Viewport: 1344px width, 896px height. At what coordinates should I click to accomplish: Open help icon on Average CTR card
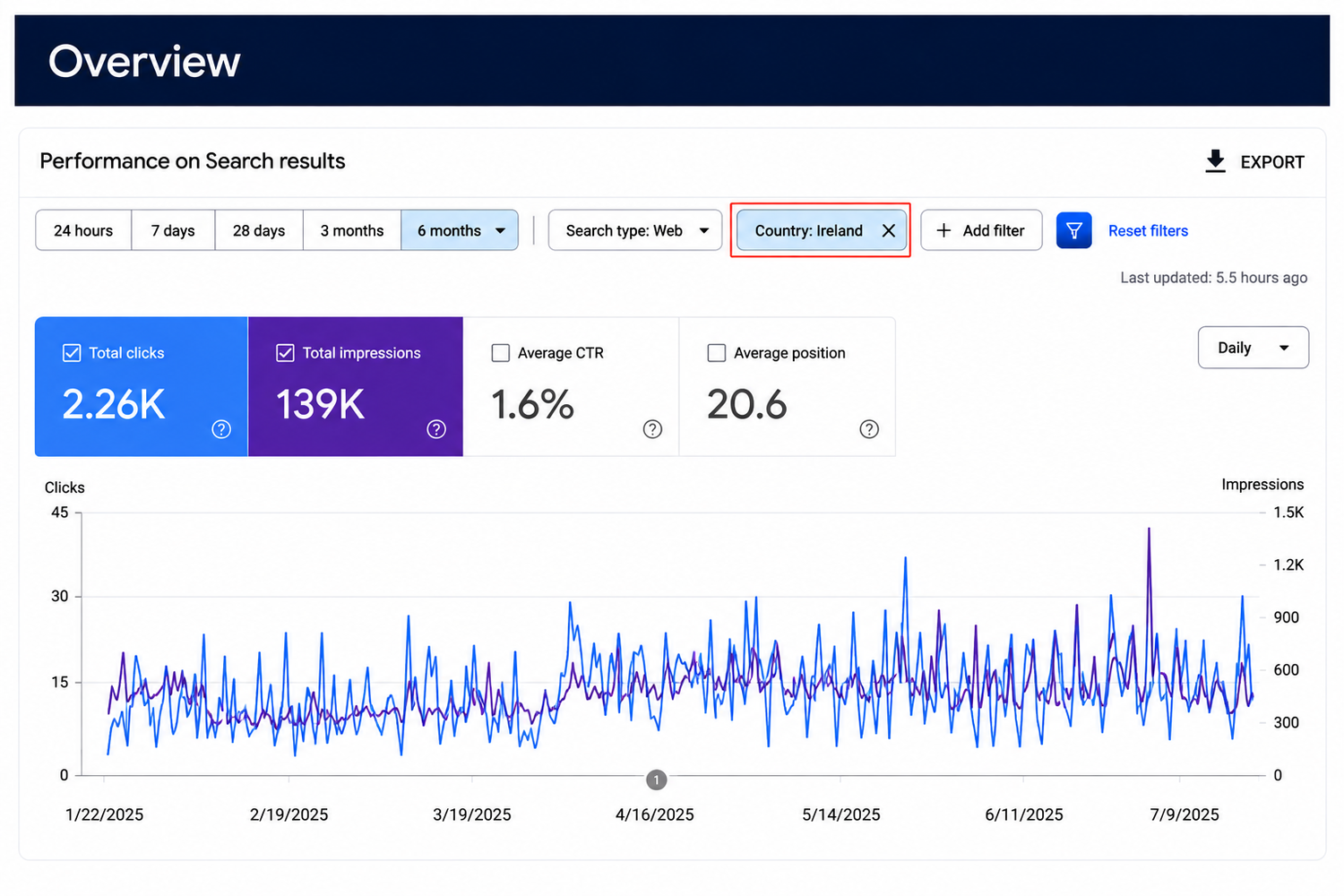click(x=653, y=429)
